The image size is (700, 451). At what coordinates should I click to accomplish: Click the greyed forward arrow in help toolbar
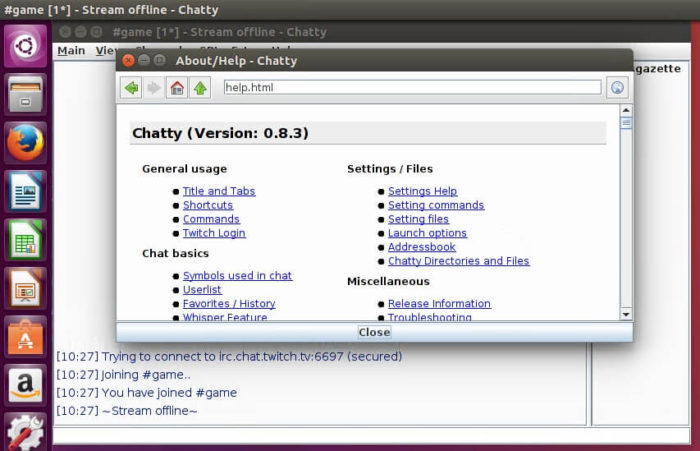point(154,88)
